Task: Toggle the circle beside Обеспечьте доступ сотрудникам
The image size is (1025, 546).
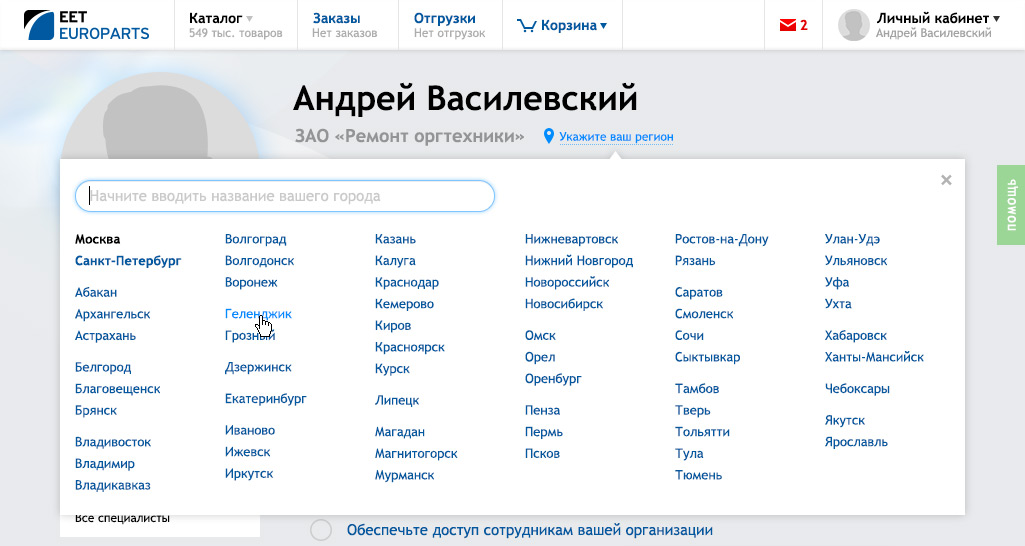Action: [321, 530]
